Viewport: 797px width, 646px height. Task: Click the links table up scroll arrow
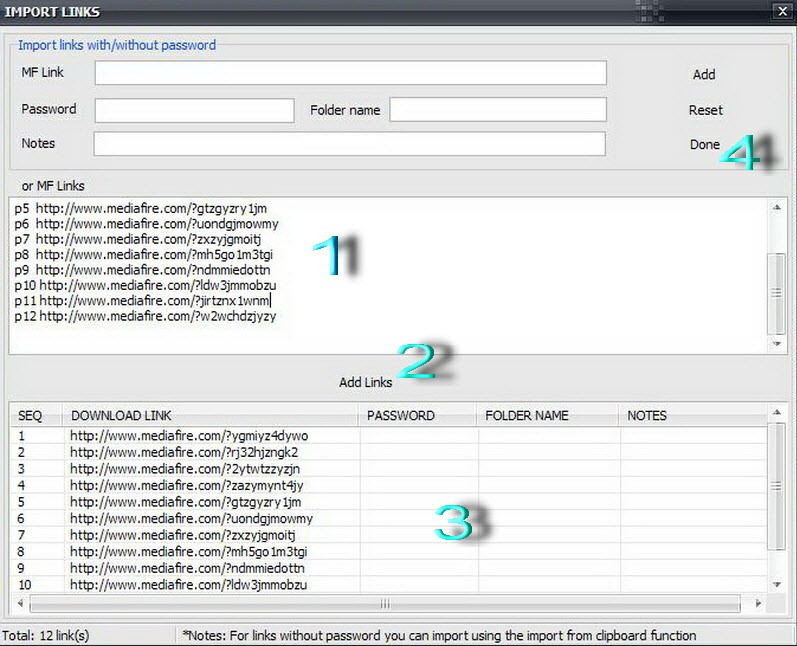coord(777,412)
